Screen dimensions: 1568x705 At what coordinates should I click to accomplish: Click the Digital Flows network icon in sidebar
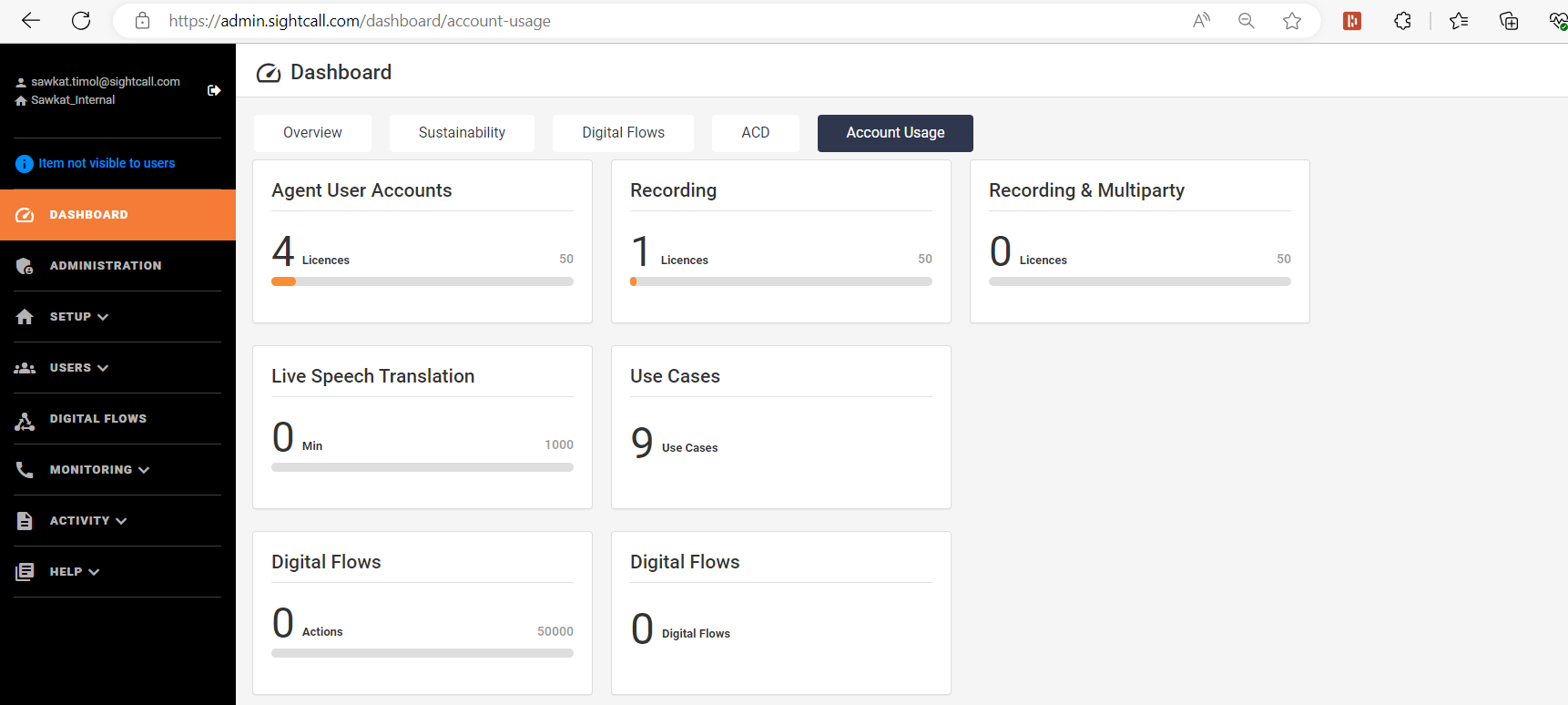point(25,421)
